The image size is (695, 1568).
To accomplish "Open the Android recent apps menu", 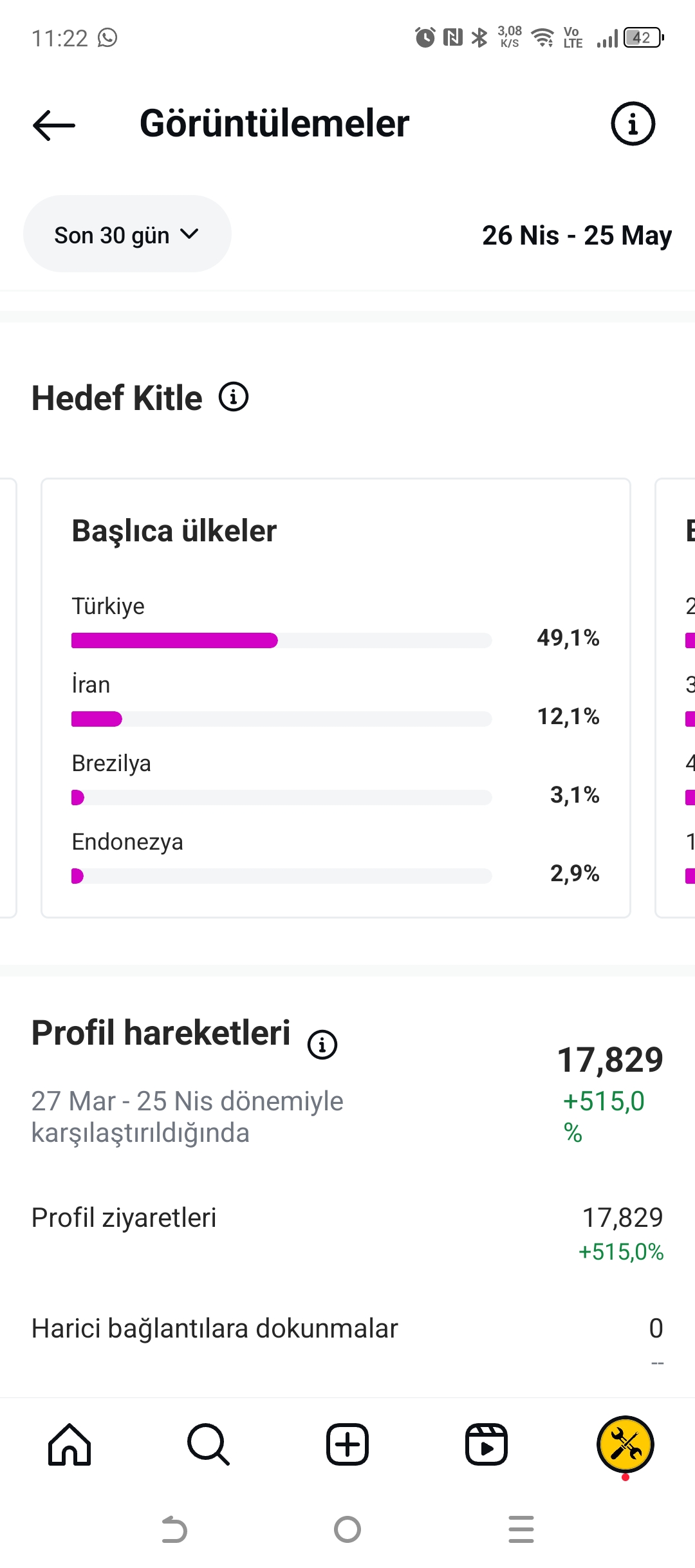I will click(x=521, y=1529).
